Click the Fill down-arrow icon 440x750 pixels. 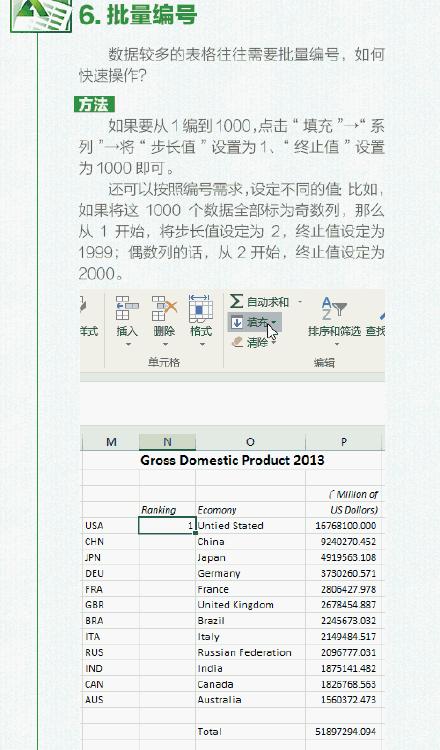pos(237,322)
